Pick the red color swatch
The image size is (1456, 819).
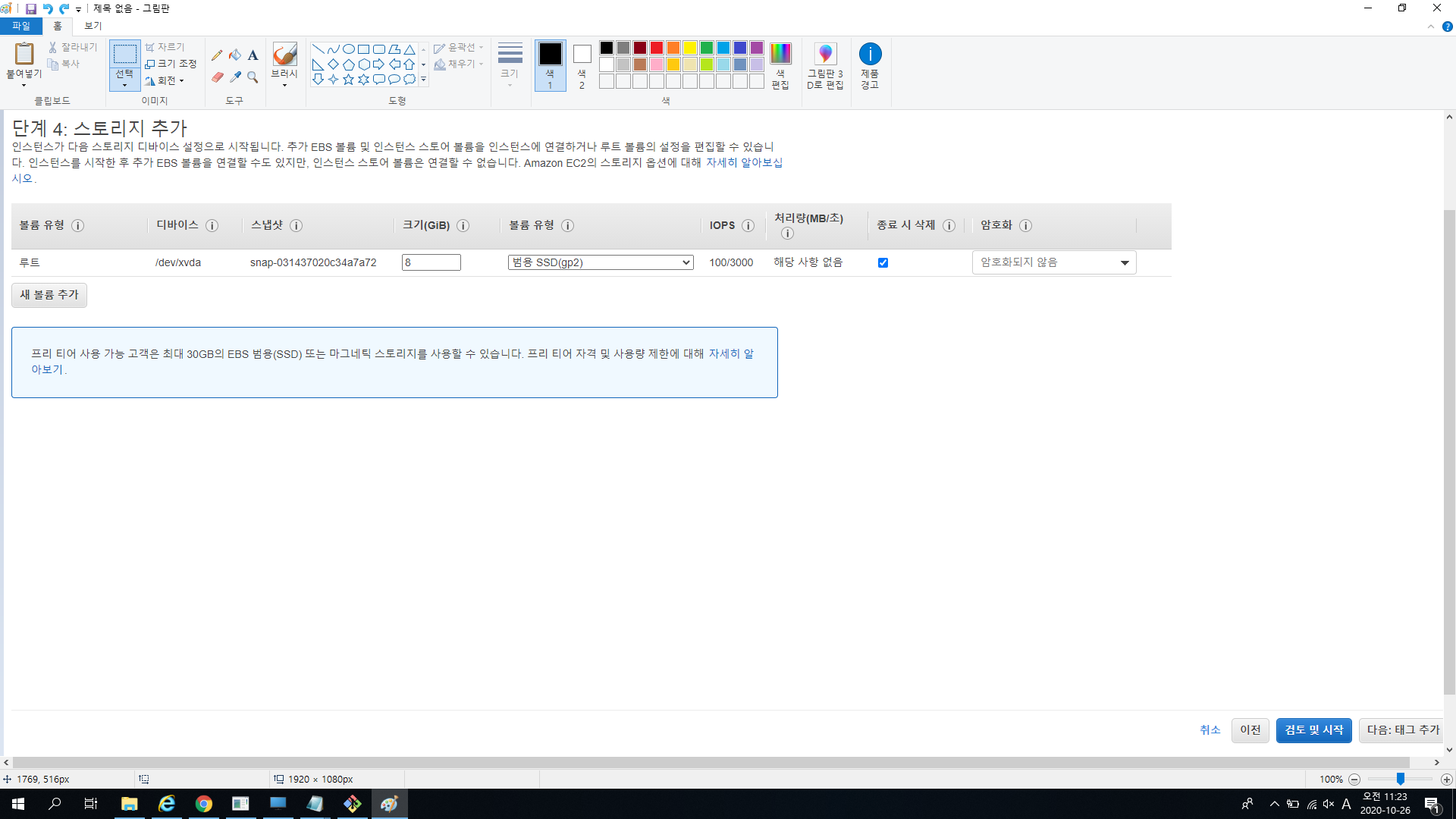point(657,48)
